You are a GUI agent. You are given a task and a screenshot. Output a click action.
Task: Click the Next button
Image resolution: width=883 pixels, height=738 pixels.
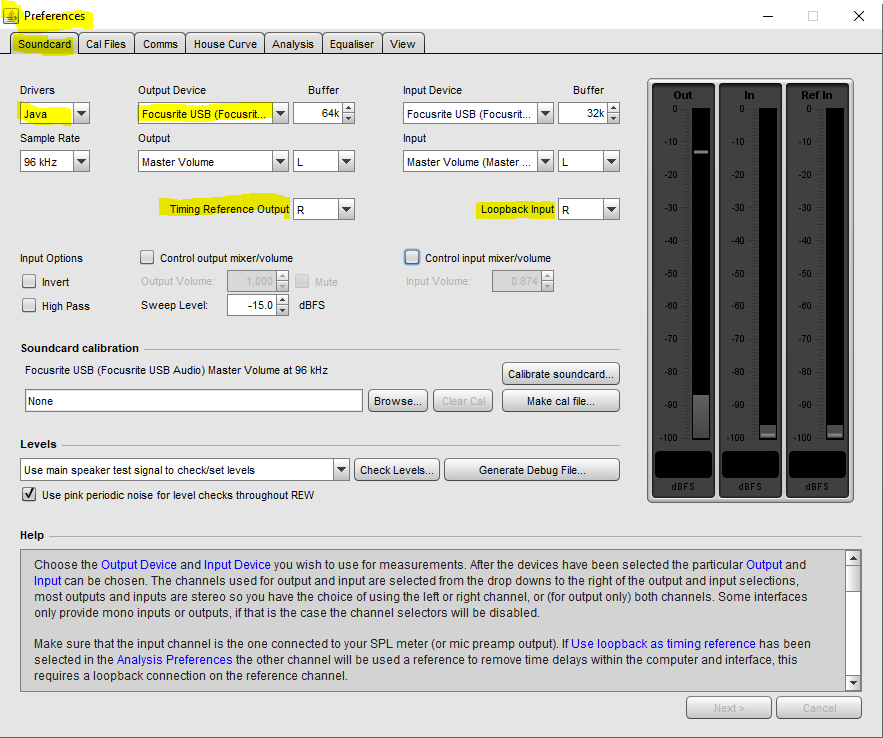(729, 708)
